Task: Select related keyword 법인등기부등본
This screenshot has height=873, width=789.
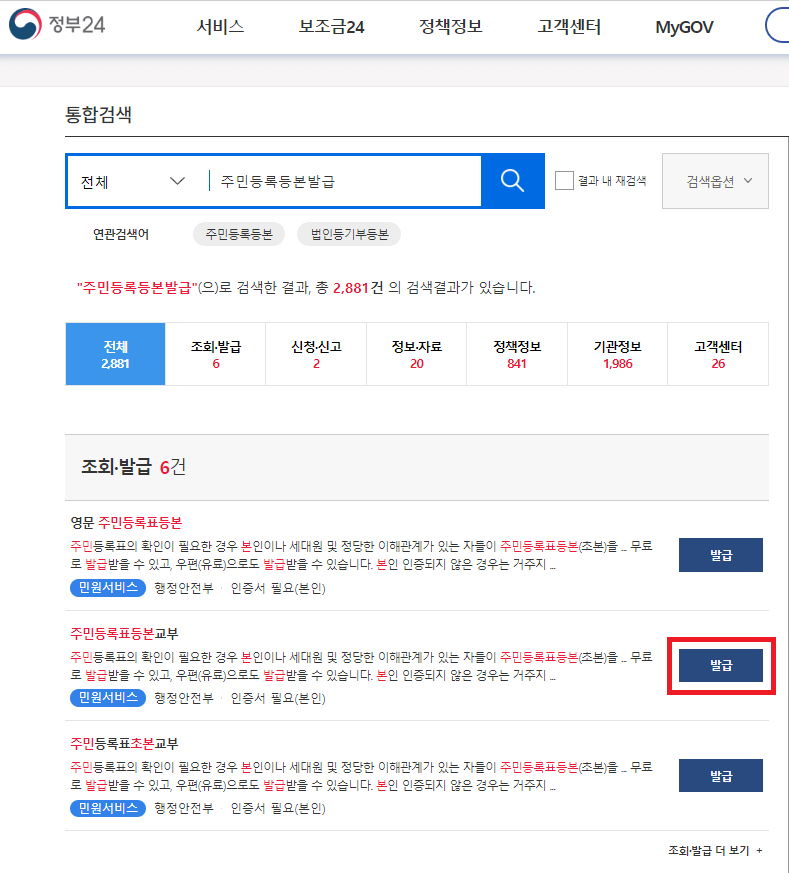Action: [x=349, y=234]
